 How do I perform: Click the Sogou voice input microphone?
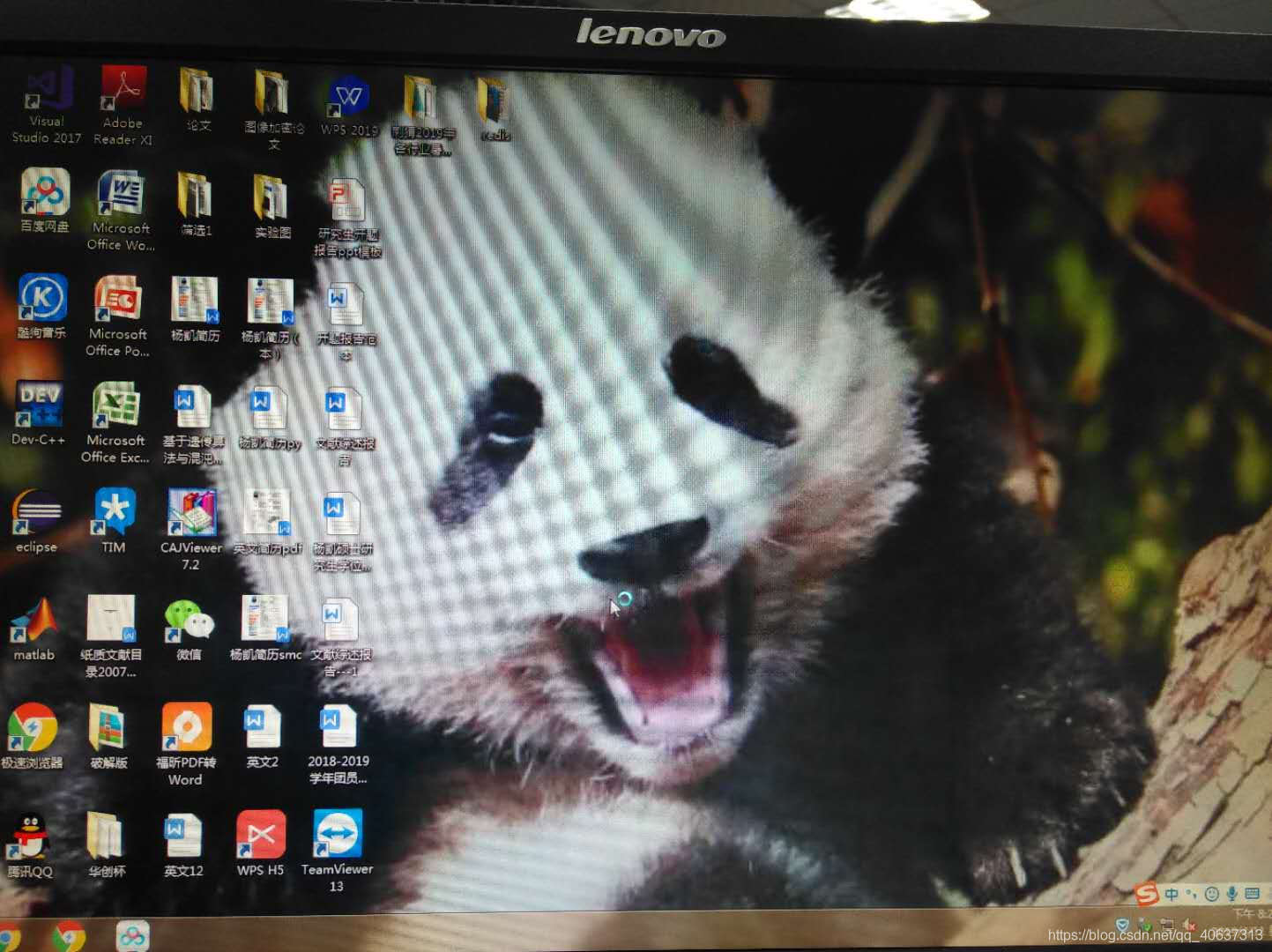tap(1231, 894)
